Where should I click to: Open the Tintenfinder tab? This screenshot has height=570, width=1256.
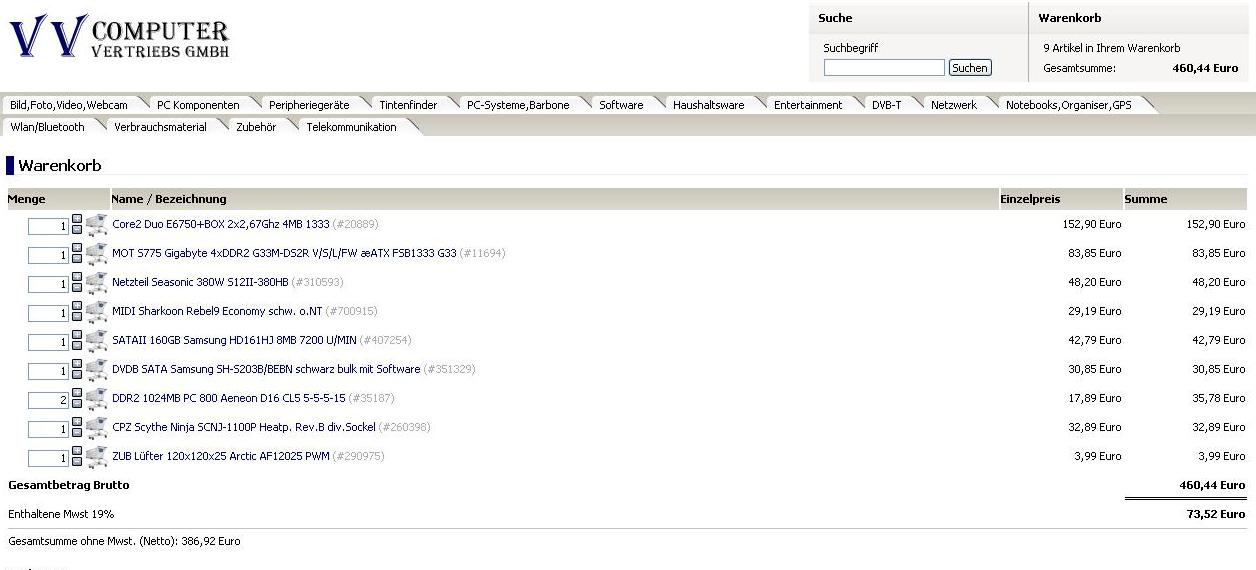click(408, 105)
